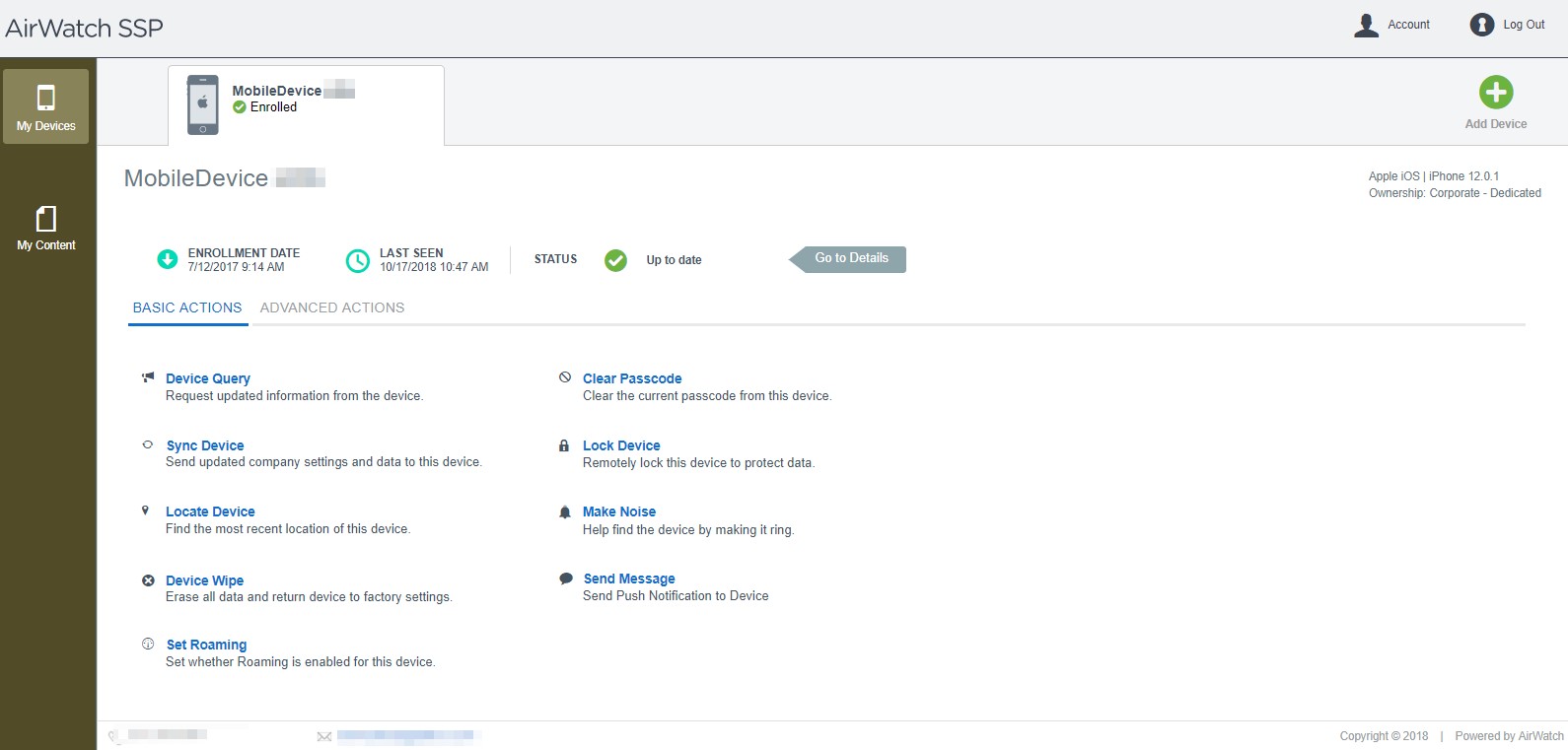Click the Account user icon
This screenshot has height=750, width=1568.
point(1366,25)
